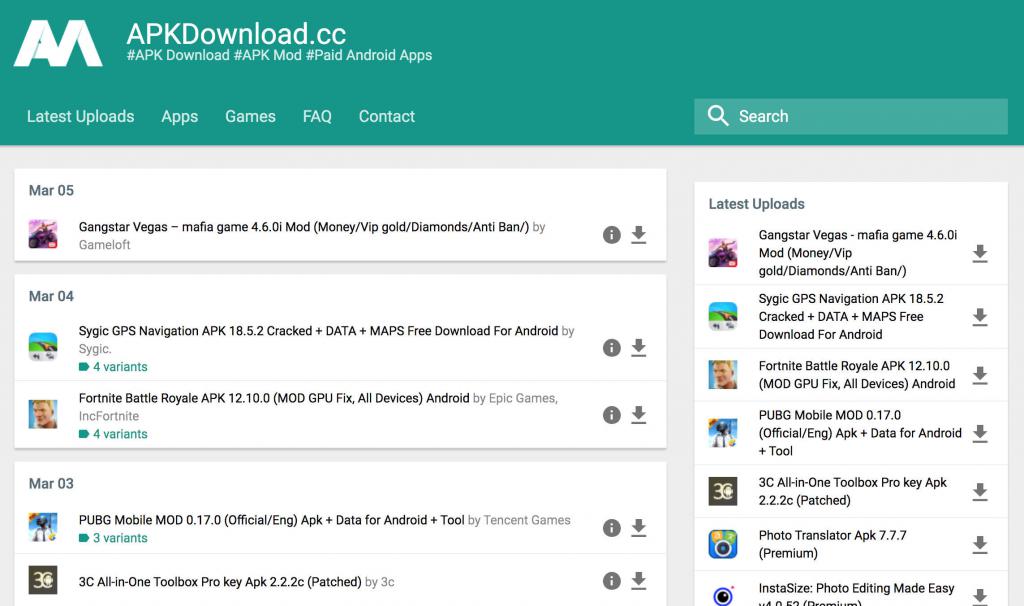Open the FAQ page
The width and height of the screenshot is (1024, 606).
(x=317, y=116)
